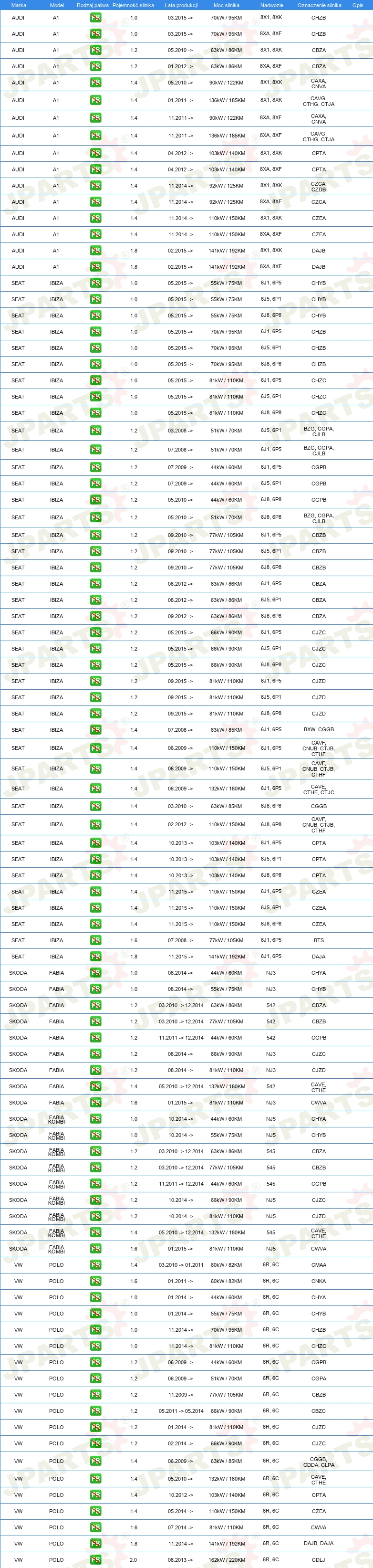Select '6R, 6C' body cell in CDLJ row

pos(271,1560)
